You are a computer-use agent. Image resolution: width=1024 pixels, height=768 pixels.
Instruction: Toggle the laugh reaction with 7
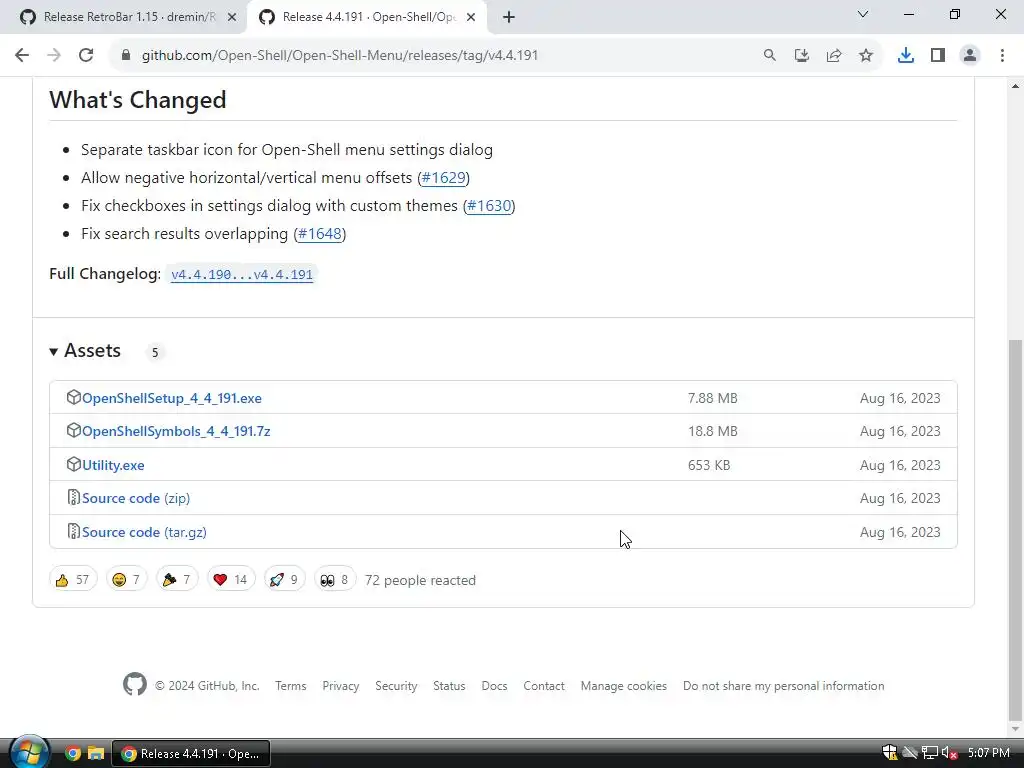coord(126,580)
